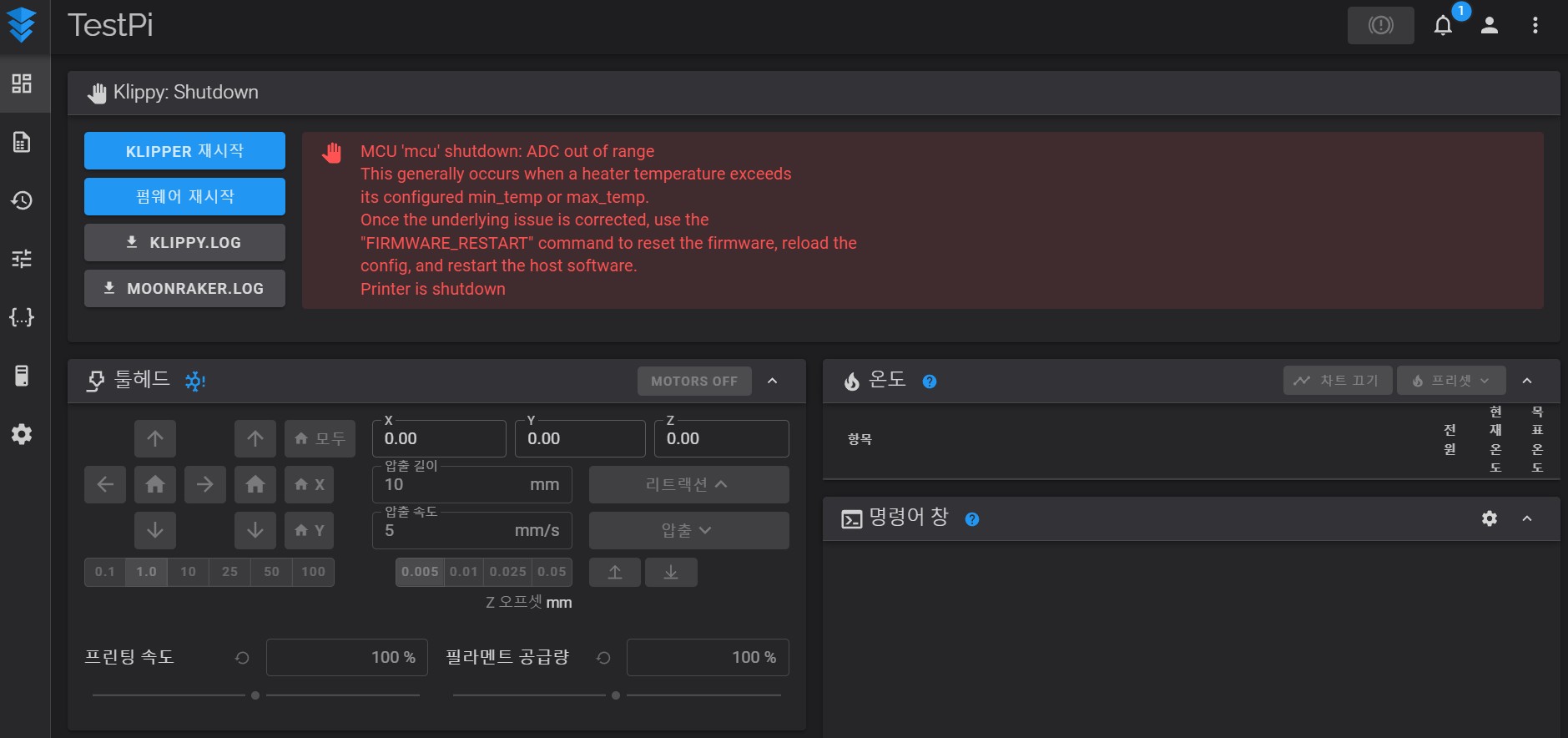Screen dimensions: 1568x738
Task: Open the user account icon
Action: click(x=1490, y=26)
